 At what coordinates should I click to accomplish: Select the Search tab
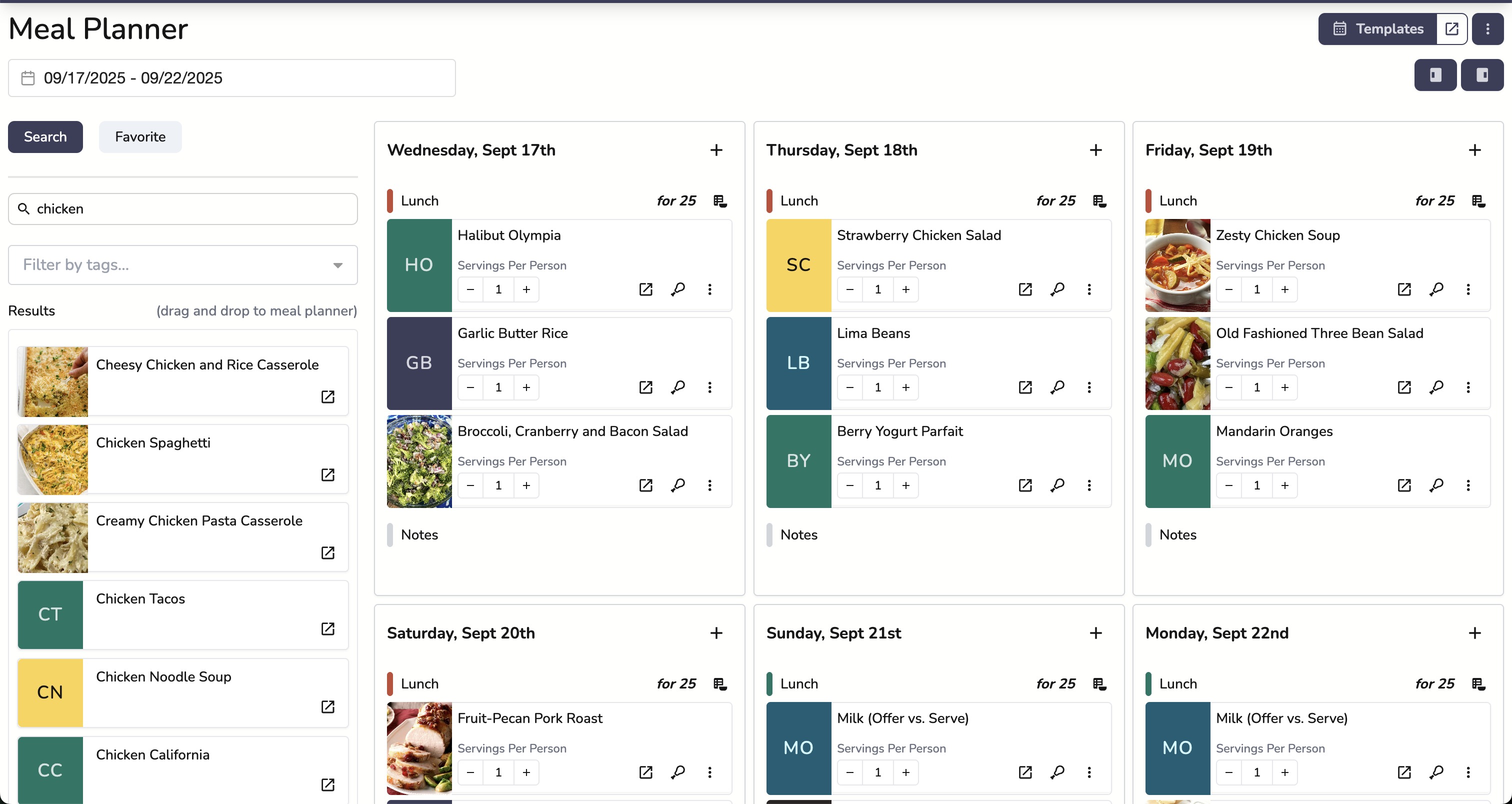[x=45, y=136]
